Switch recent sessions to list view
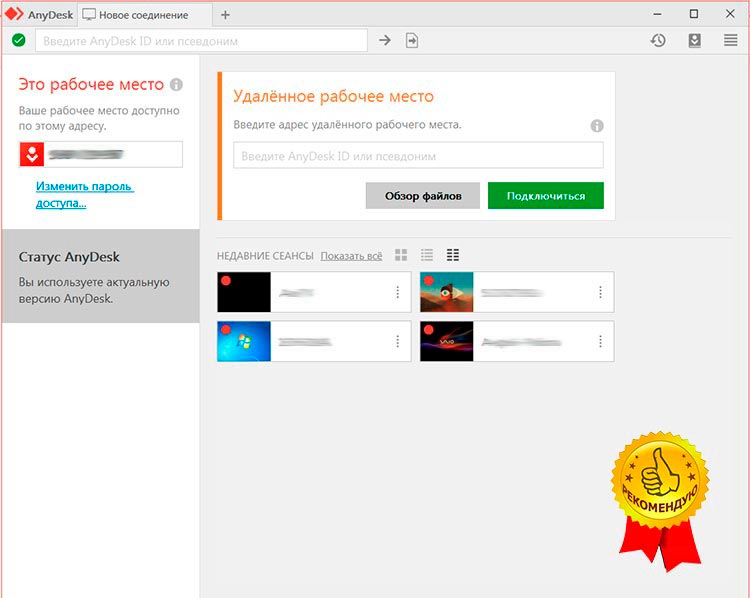Image resolution: width=750 pixels, height=598 pixels. tap(427, 255)
